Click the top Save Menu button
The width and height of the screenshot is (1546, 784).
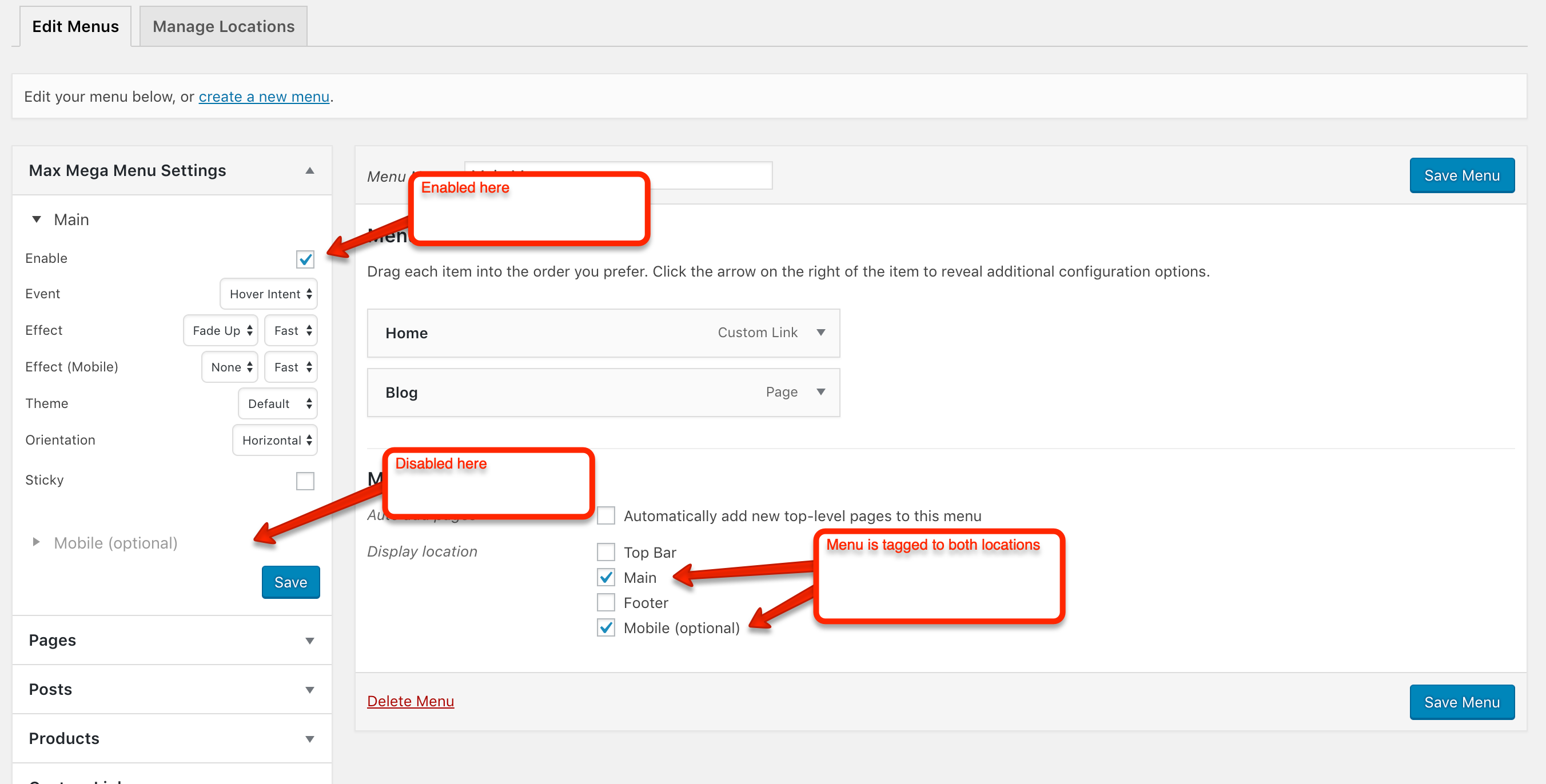click(x=1461, y=175)
